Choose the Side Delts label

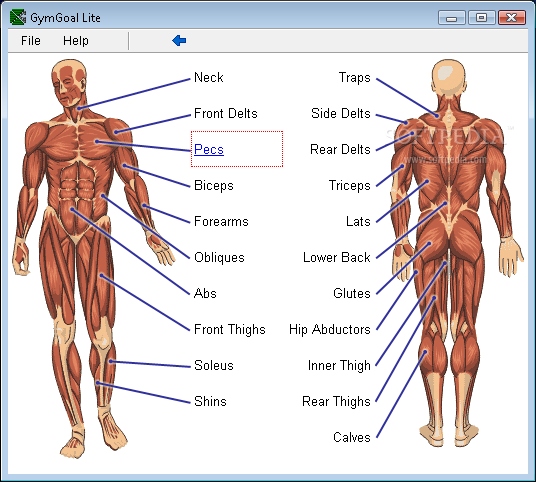tap(341, 113)
